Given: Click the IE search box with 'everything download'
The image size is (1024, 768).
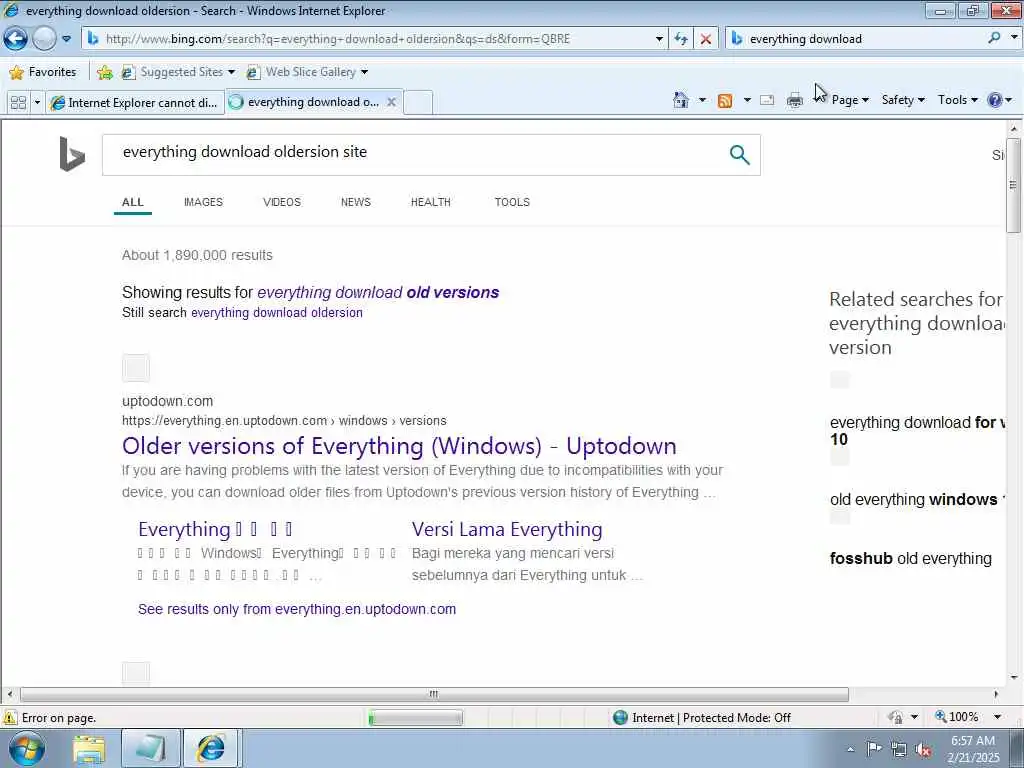Looking at the screenshot, I should [862, 39].
